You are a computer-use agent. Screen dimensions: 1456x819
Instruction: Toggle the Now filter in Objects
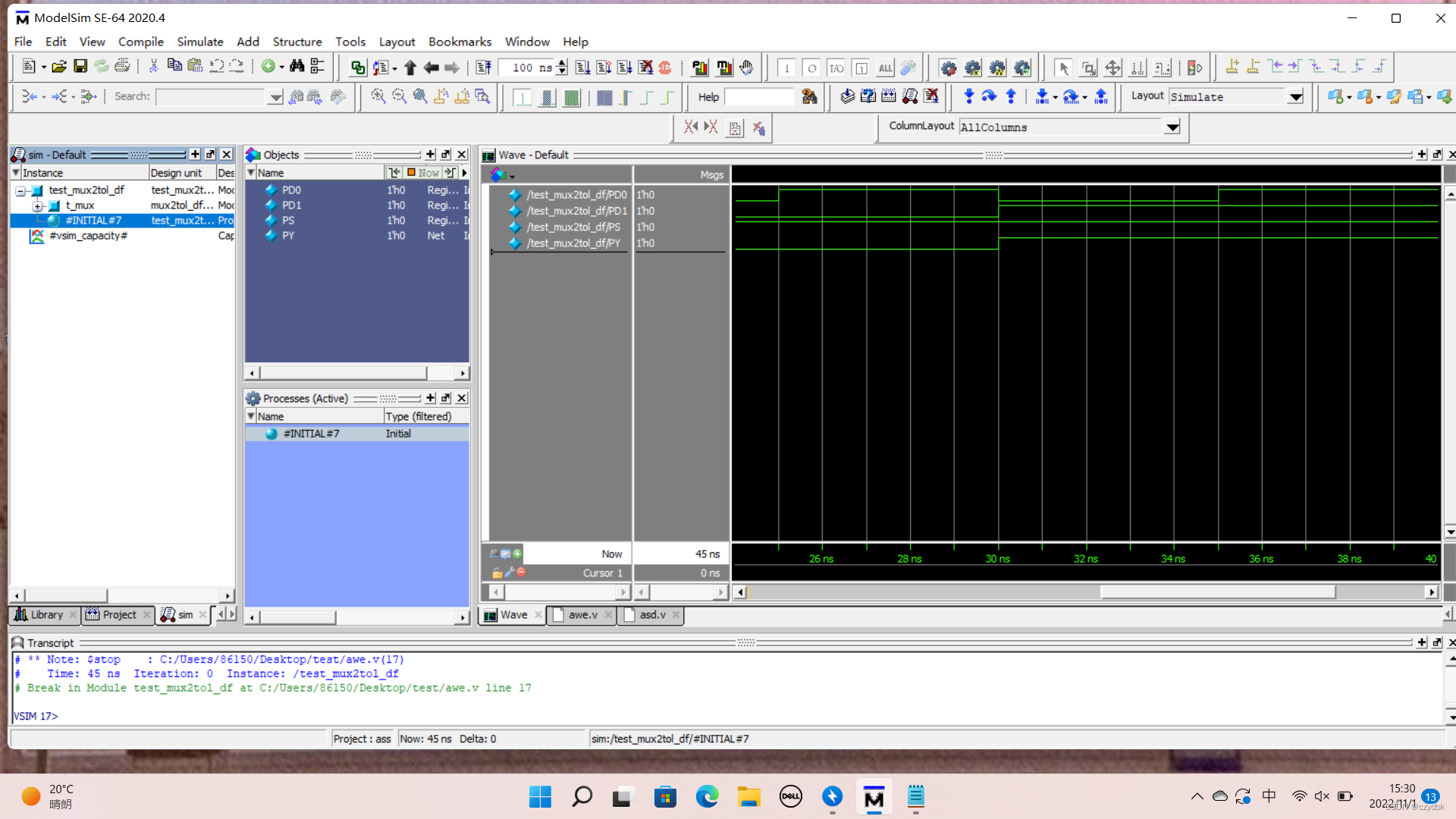pos(422,173)
